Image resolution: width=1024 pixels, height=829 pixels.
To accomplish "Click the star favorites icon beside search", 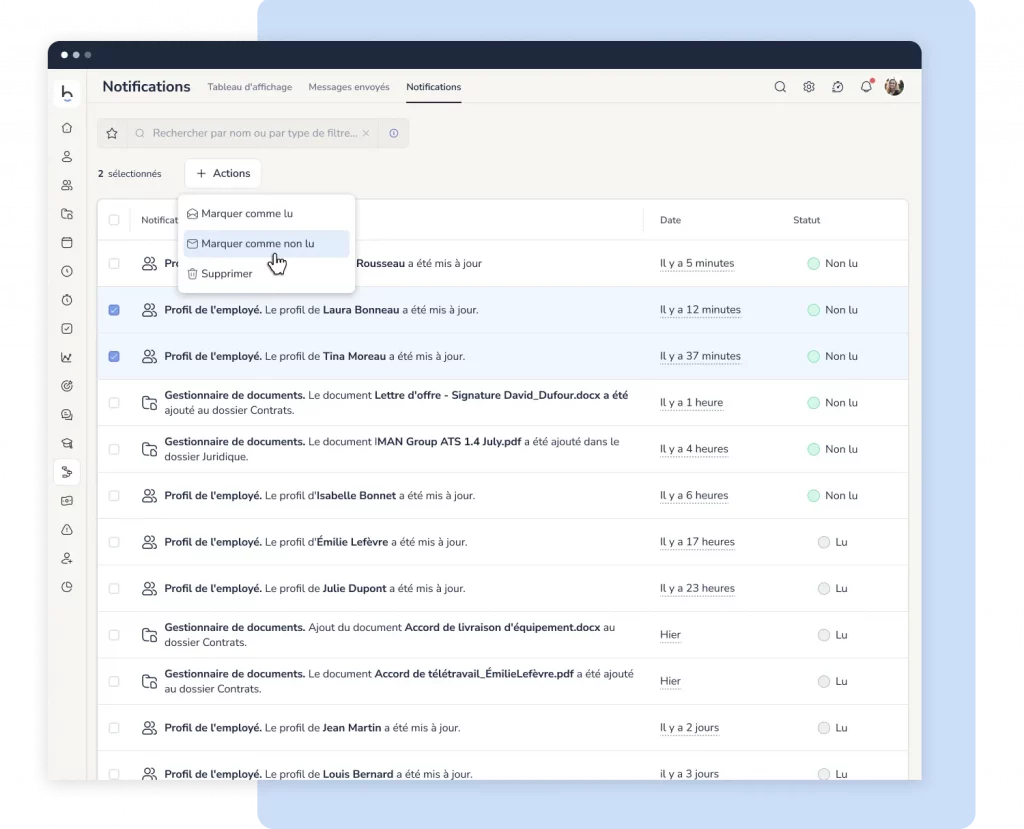I will [112, 133].
